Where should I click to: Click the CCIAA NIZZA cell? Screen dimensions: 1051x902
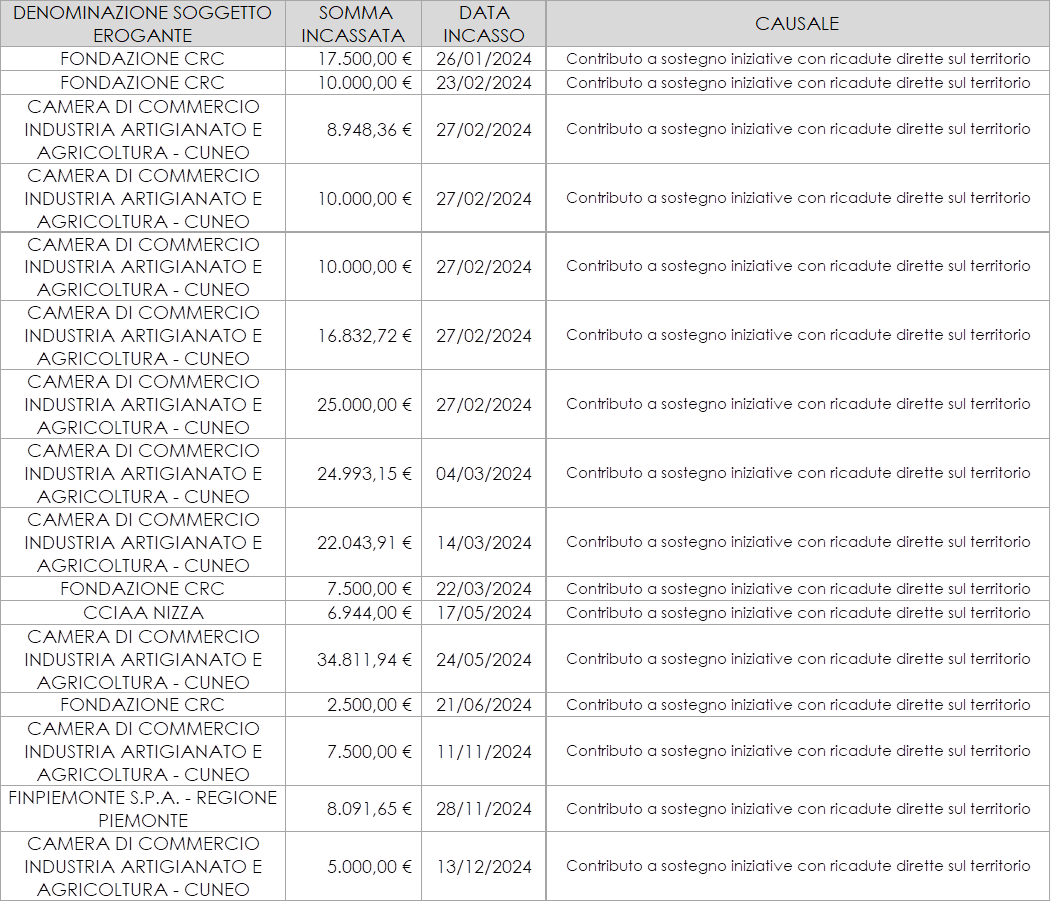point(142,612)
